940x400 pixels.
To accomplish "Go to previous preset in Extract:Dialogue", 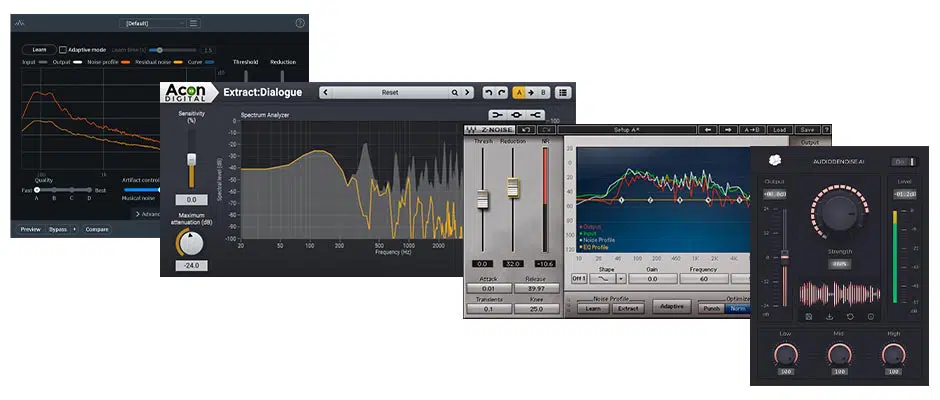I will tap(325, 93).
